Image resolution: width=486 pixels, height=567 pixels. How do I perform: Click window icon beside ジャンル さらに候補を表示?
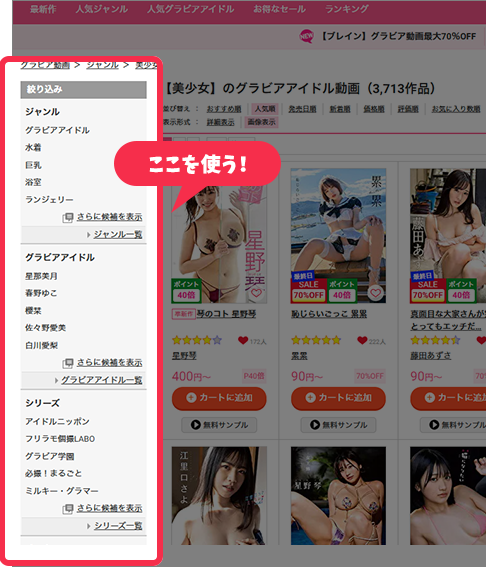click(68, 217)
